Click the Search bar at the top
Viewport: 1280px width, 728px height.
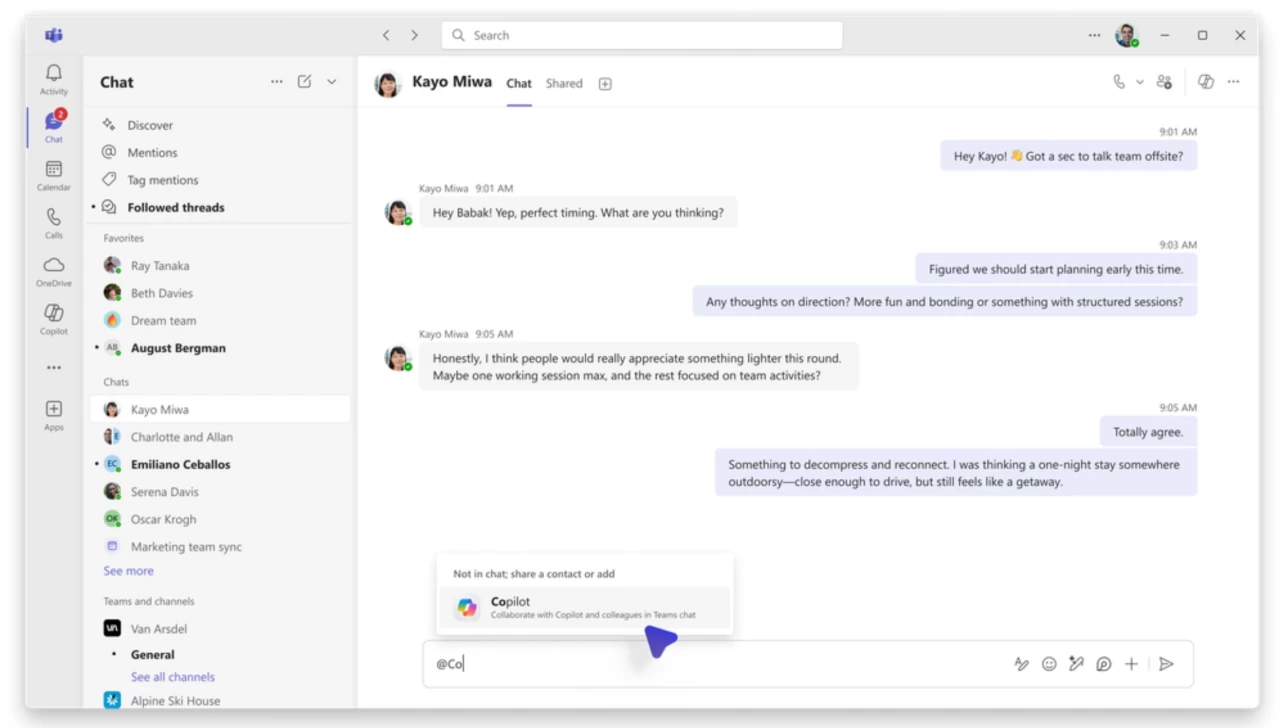tap(641, 34)
